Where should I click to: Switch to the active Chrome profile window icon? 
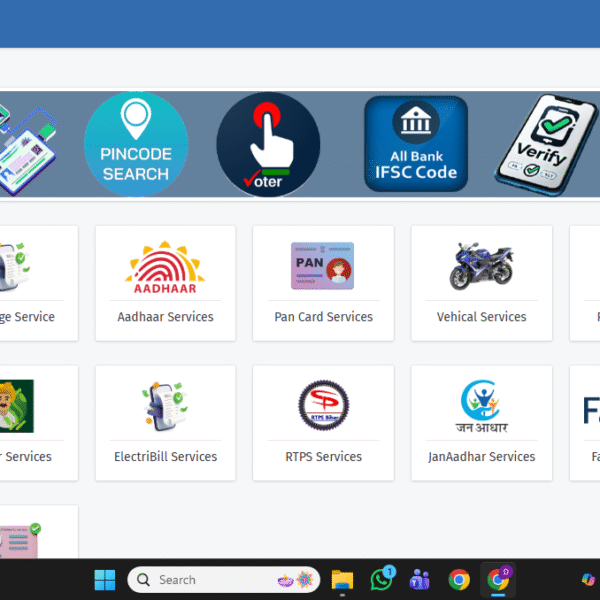pyautogui.click(x=498, y=579)
